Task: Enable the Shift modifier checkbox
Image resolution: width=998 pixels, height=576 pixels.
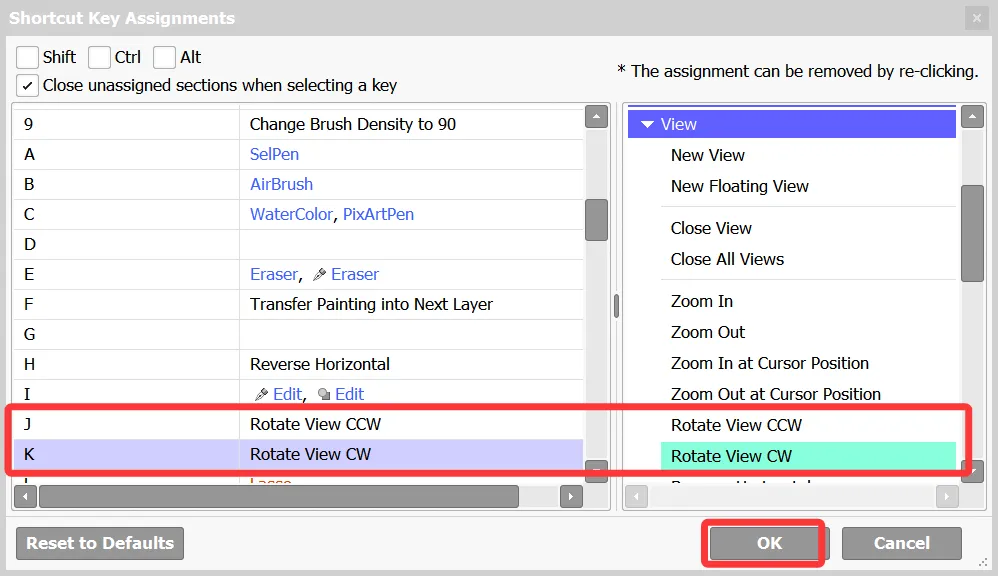Action: pos(27,57)
